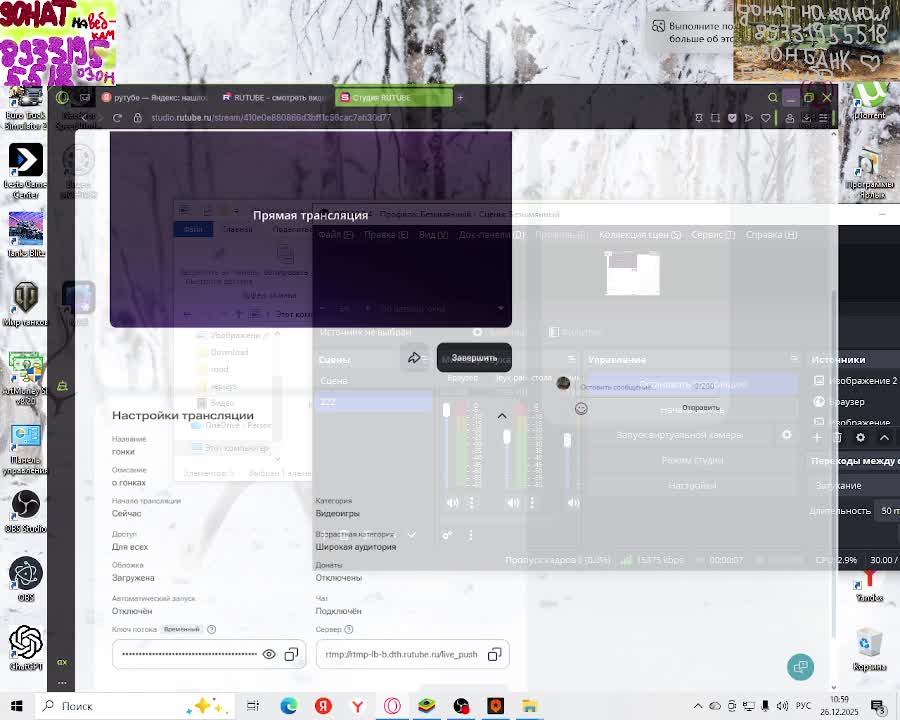Screen dimensions: 900x720
Task: Switch to рутубе — Яндекс tab
Action: point(155,98)
